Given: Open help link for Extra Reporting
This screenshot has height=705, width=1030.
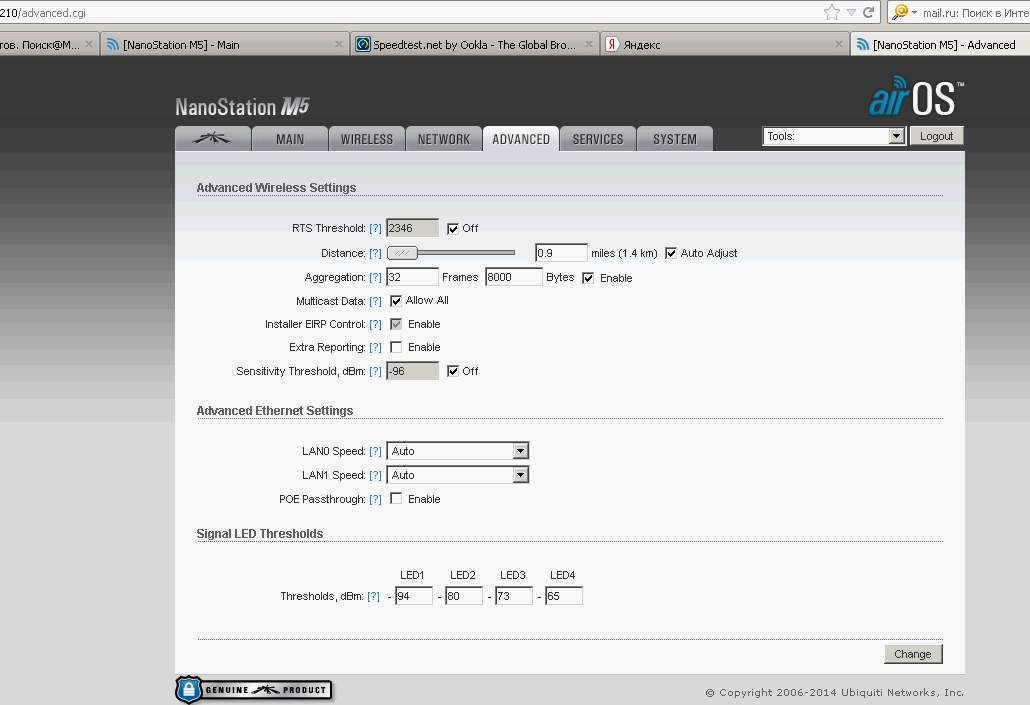Looking at the screenshot, I should pyautogui.click(x=375, y=347).
